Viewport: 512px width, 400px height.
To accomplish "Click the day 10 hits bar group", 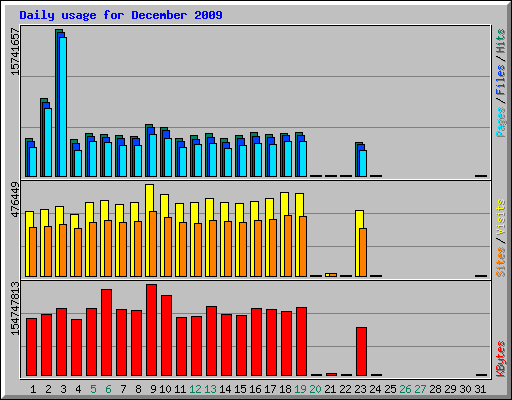I will click(166, 152).
